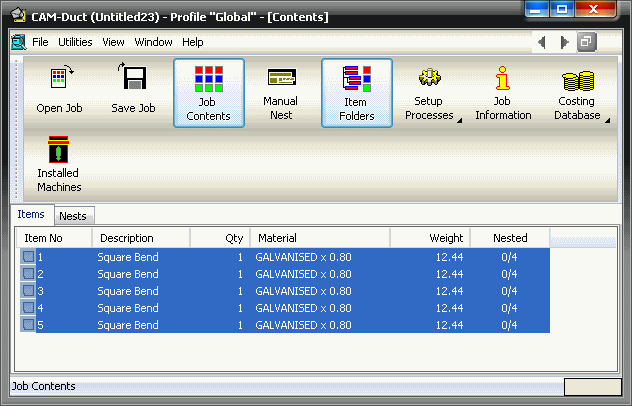Sort by Description column header

click(x=141, y=238)
